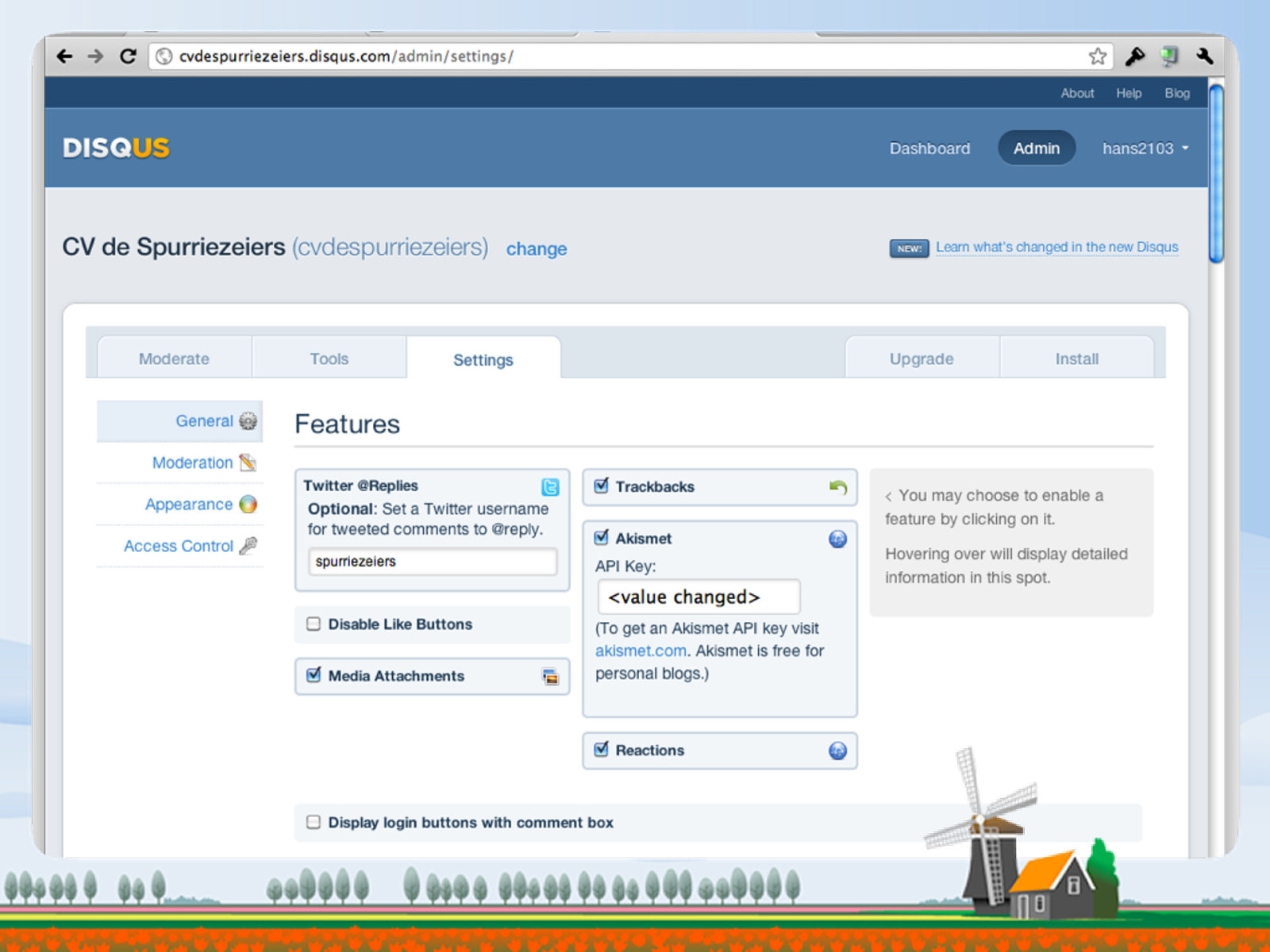Click the Dashboard link
Screen dimensions: 1270x952
pyautogui.click(x=929, y=148)
